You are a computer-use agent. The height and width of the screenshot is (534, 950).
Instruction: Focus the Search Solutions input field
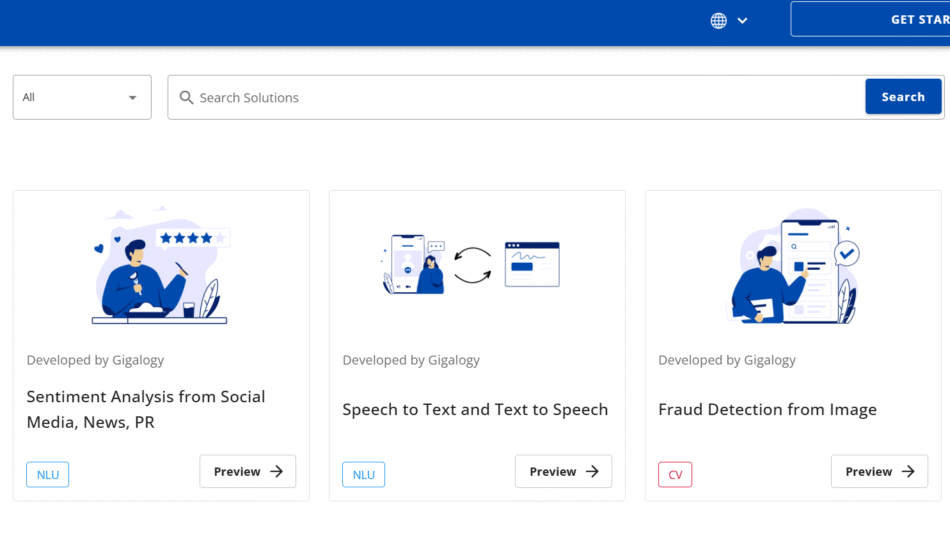pyautogui.click(x=520, y=97)
